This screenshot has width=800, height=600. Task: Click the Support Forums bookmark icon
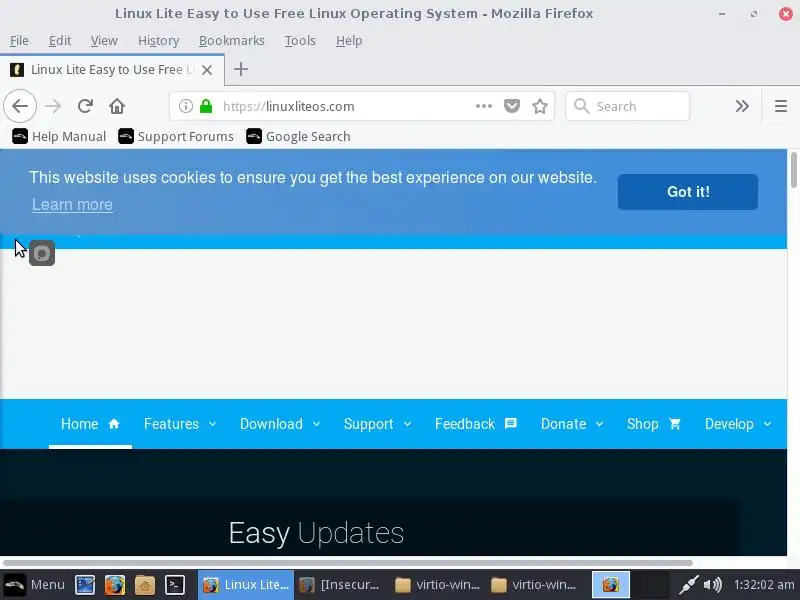126,136
